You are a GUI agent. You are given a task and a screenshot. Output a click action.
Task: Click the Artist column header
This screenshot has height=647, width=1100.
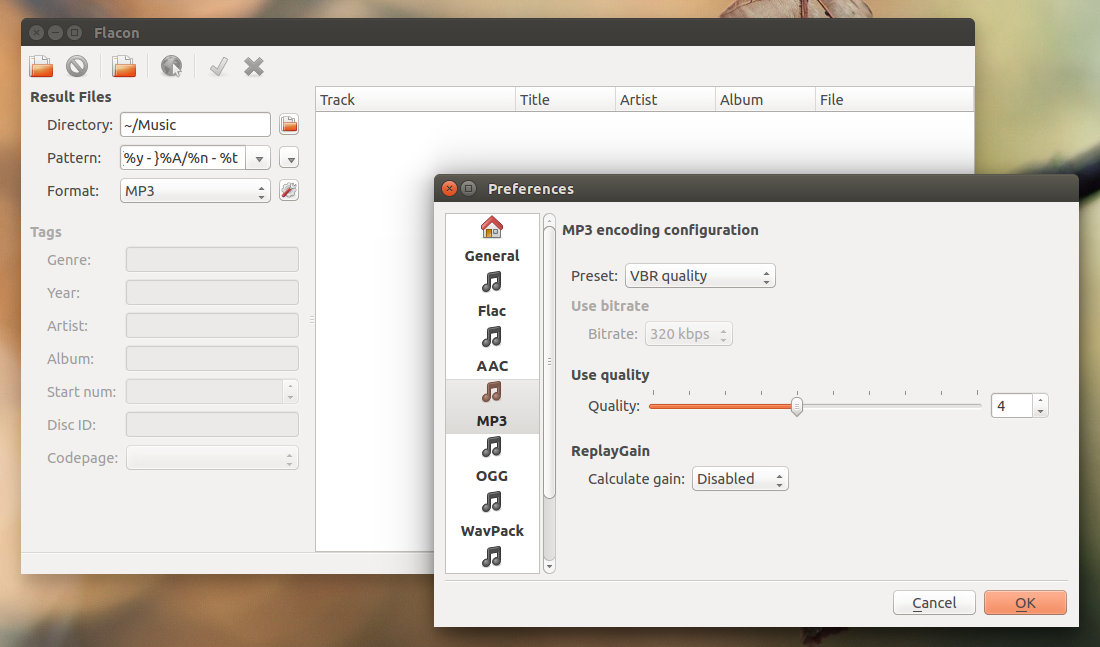tap(665, 100)
